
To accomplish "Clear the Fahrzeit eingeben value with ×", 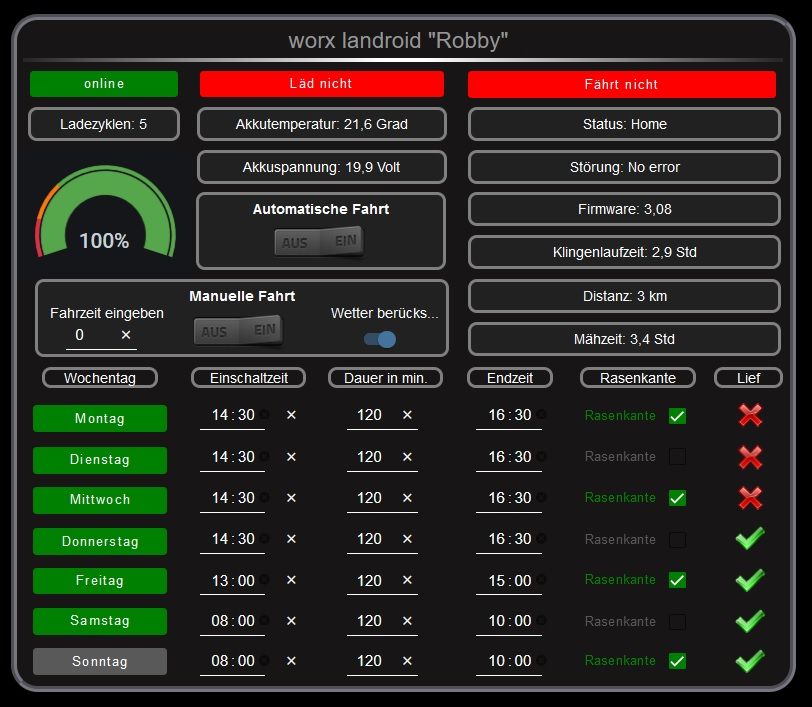I will (x=126, y=335).
